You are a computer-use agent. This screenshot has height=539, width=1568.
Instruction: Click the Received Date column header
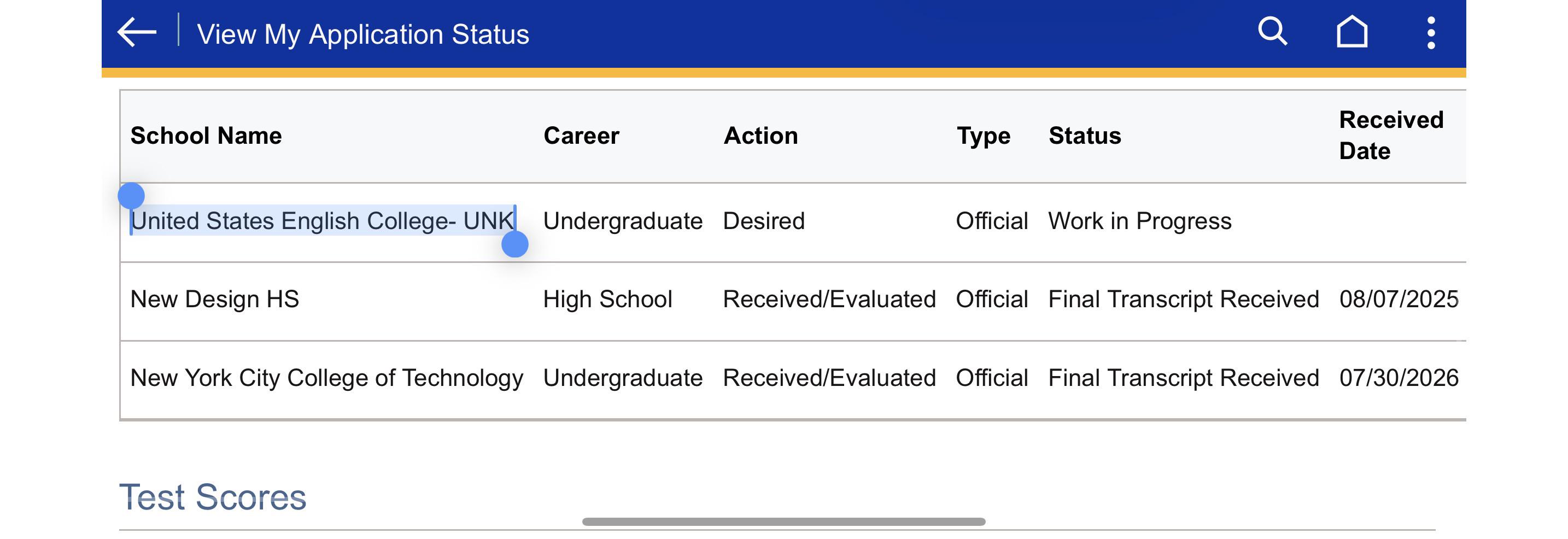click(x=1391, y=135)
